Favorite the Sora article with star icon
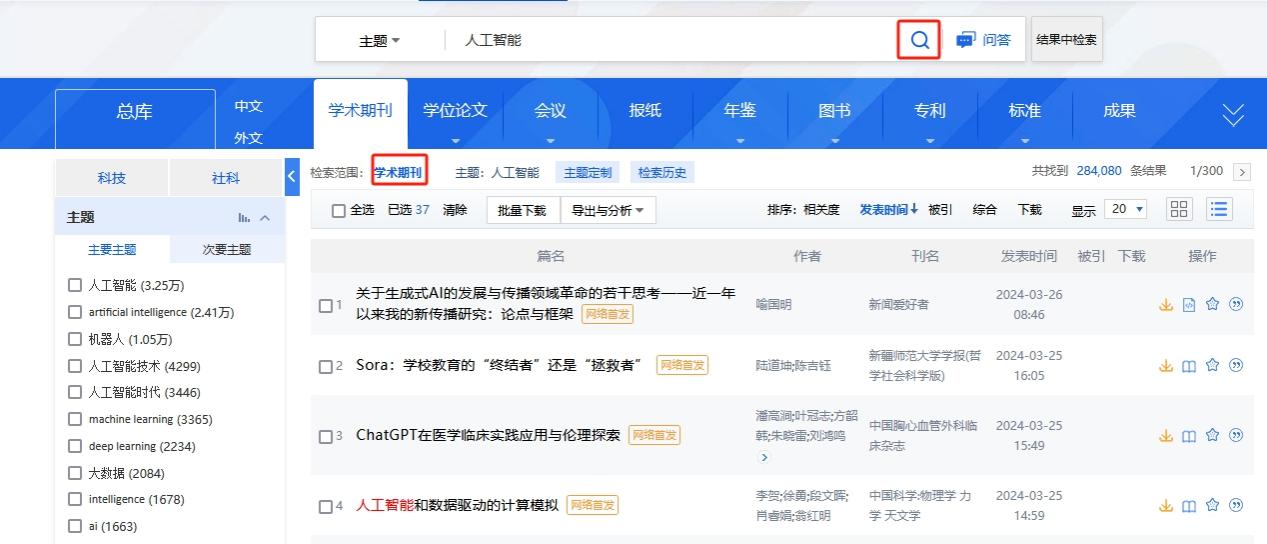Viewport: 1267px width, 544px height. click(x=1212, y=366)
